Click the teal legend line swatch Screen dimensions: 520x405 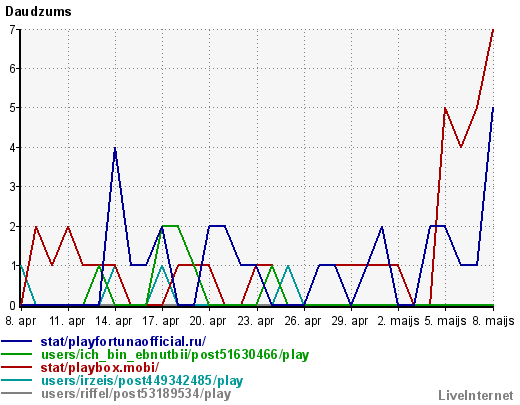pos(17,380)
